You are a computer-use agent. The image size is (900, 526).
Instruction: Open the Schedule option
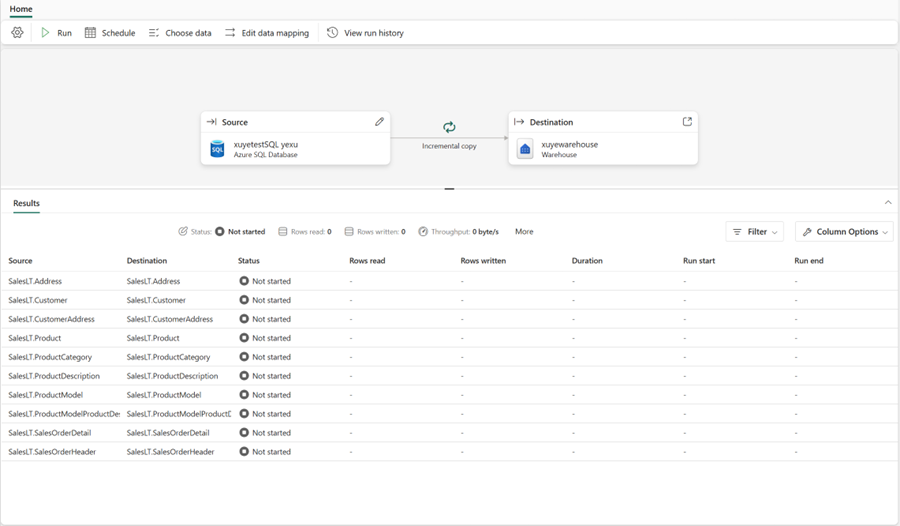pyautogui.click(x=110, y=33)
